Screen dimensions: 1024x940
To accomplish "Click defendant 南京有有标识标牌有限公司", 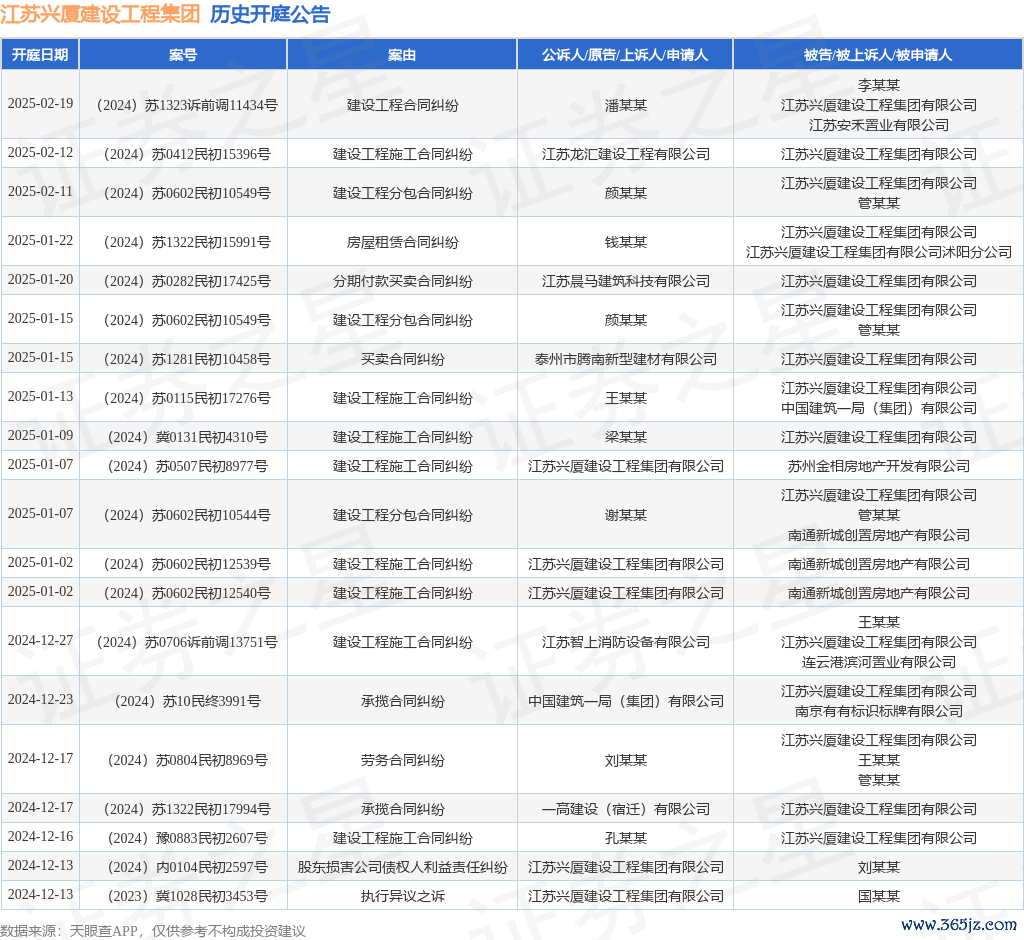I will pyautogui.click(x=879, y=711).
